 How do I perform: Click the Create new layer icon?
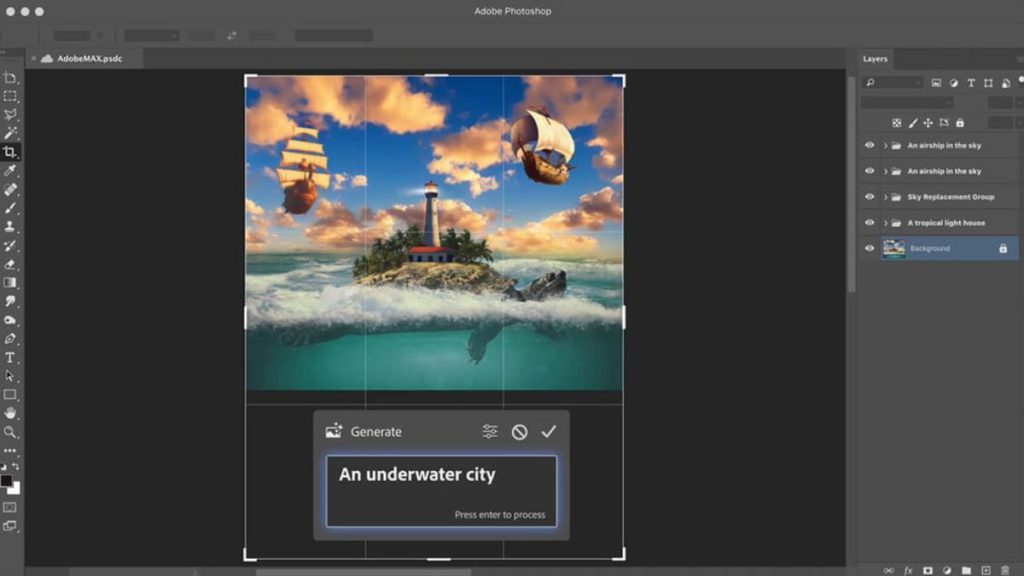point(986,569)
